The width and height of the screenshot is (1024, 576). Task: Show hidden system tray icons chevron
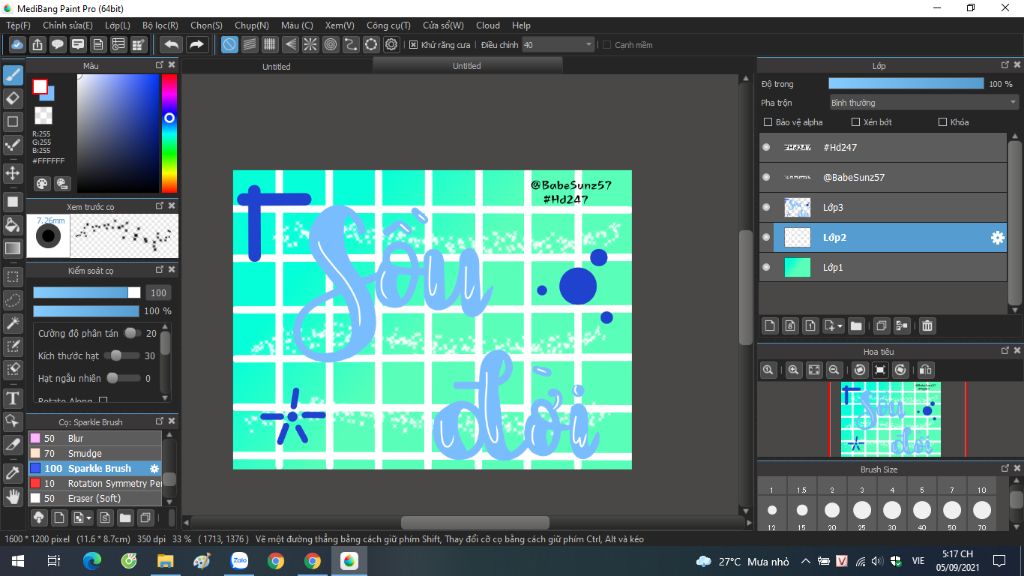click(x=805, y=561)
